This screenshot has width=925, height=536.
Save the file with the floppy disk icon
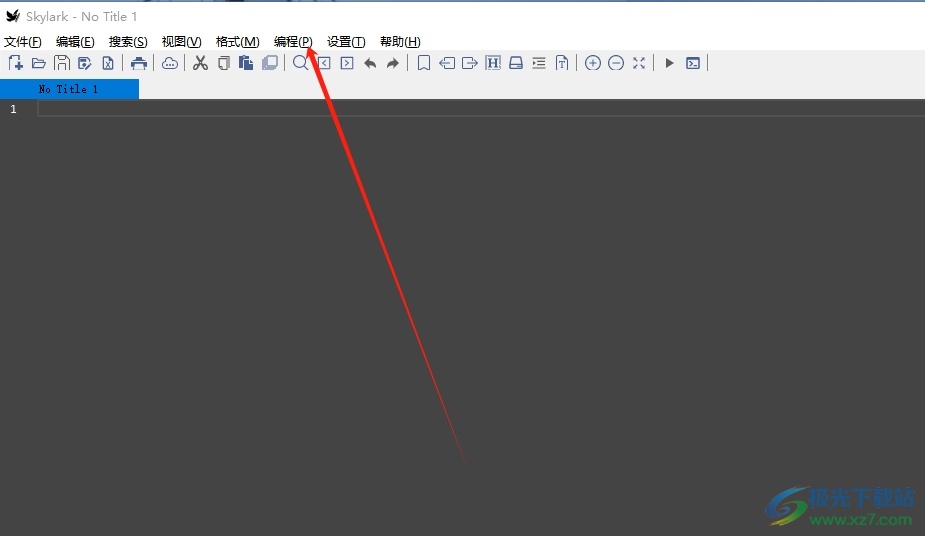click(x=61, y=63)
